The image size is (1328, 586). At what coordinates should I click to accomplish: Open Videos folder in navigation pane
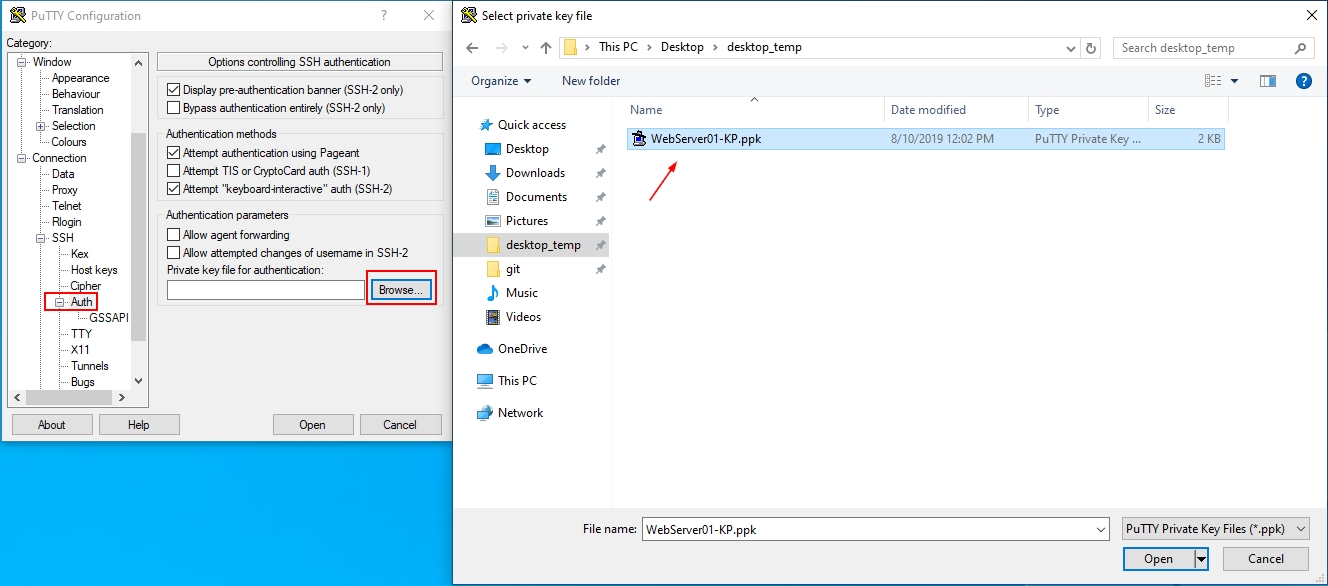point(523,317)
